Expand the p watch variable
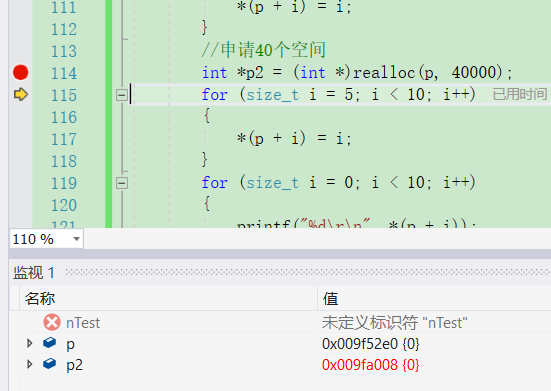 pos(30,343)
